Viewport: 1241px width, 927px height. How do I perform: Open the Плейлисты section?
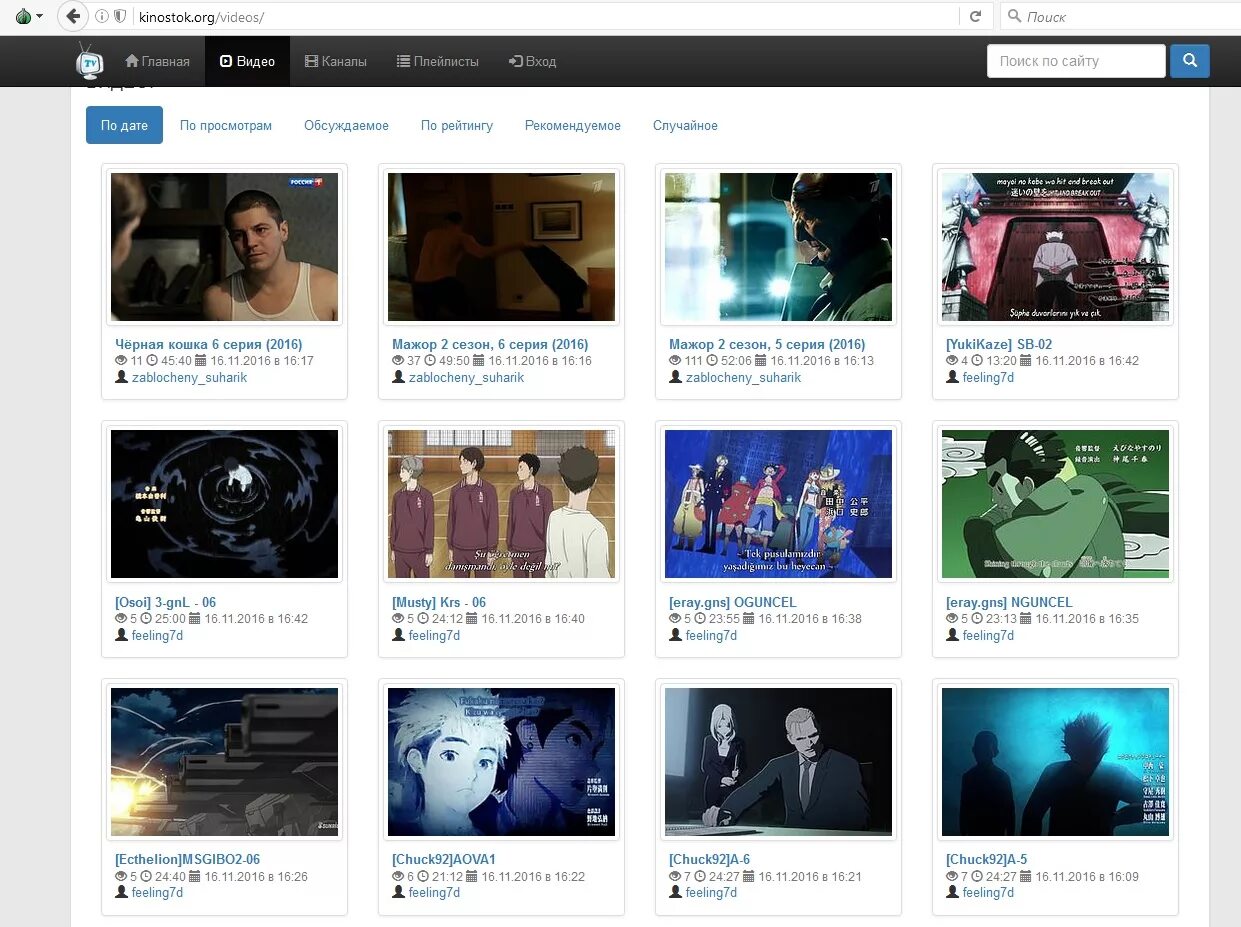pyautogui.click(x=438, y=61)
